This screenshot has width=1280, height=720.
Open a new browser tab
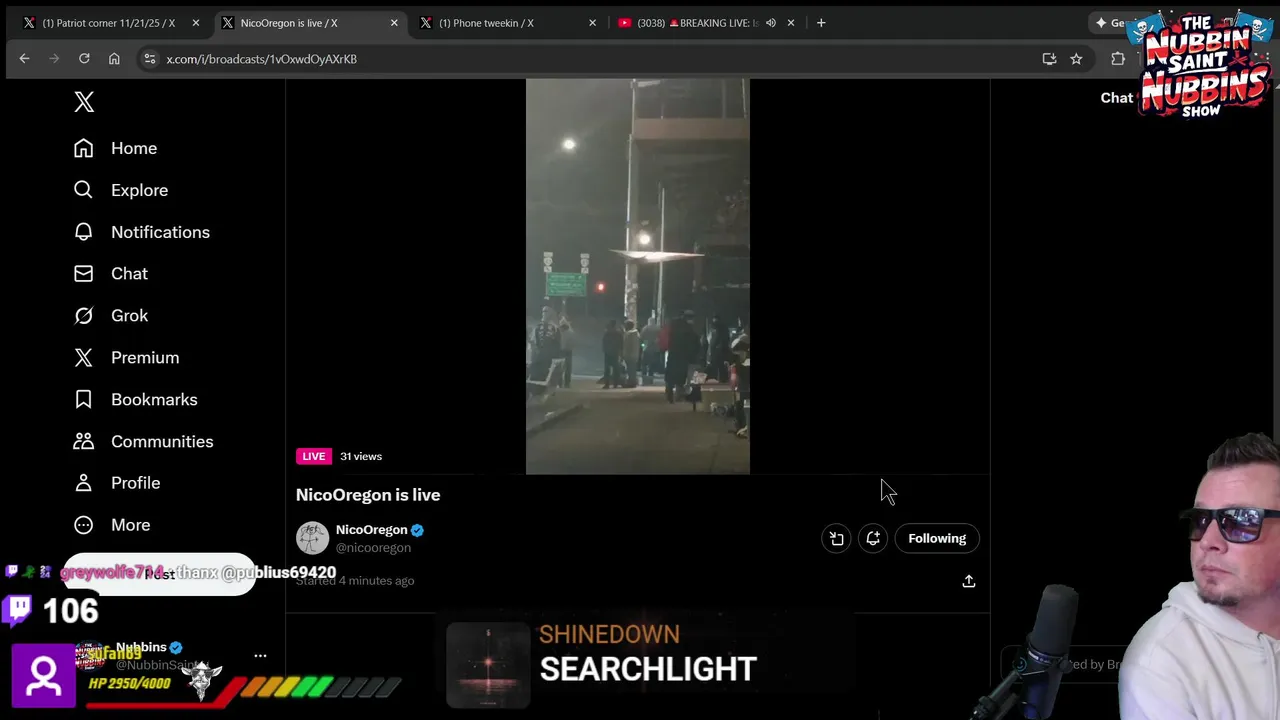pyautogui.click(x=821, y=23)
